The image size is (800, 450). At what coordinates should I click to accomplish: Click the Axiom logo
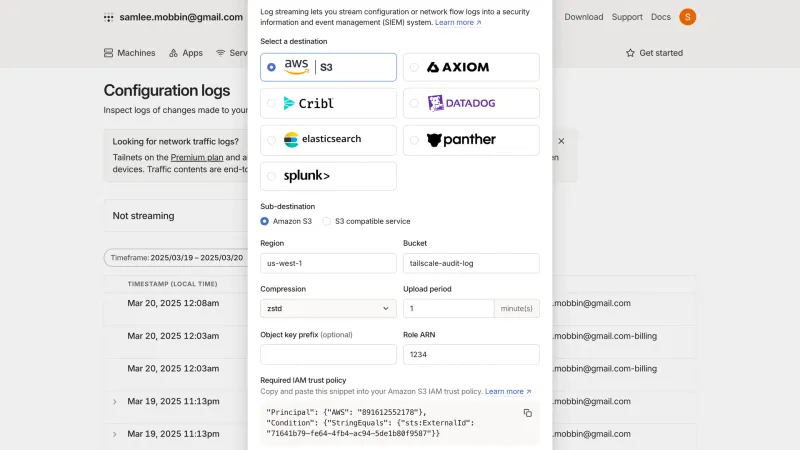click(x=458, y=67)
